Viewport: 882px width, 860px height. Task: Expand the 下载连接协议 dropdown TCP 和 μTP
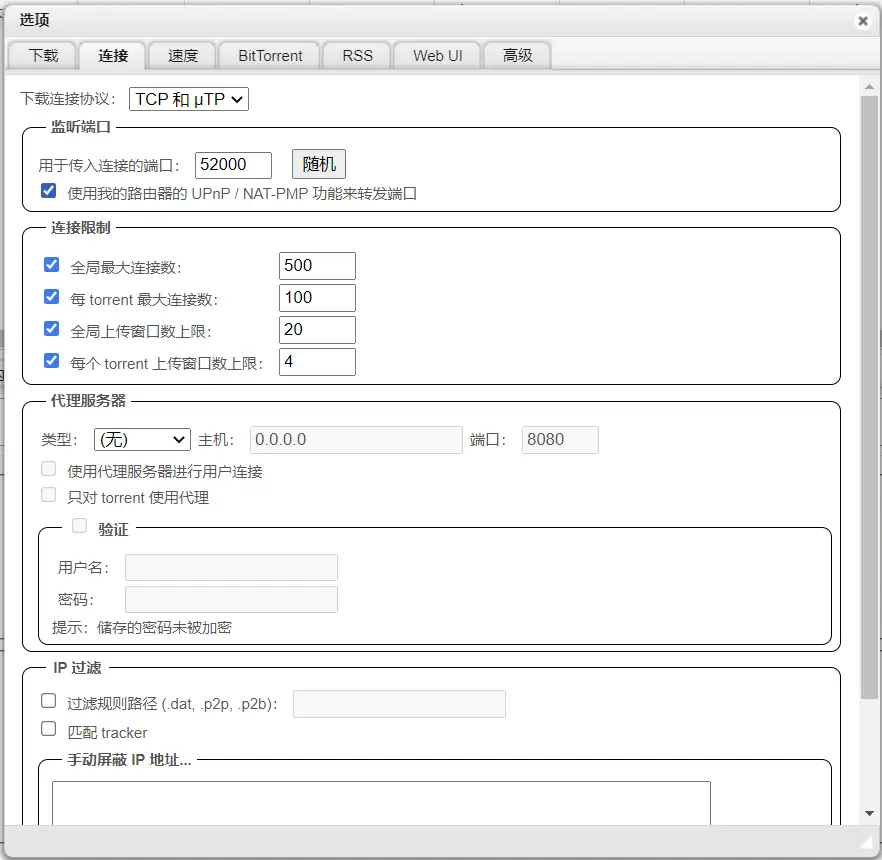(x=188, y=99)
